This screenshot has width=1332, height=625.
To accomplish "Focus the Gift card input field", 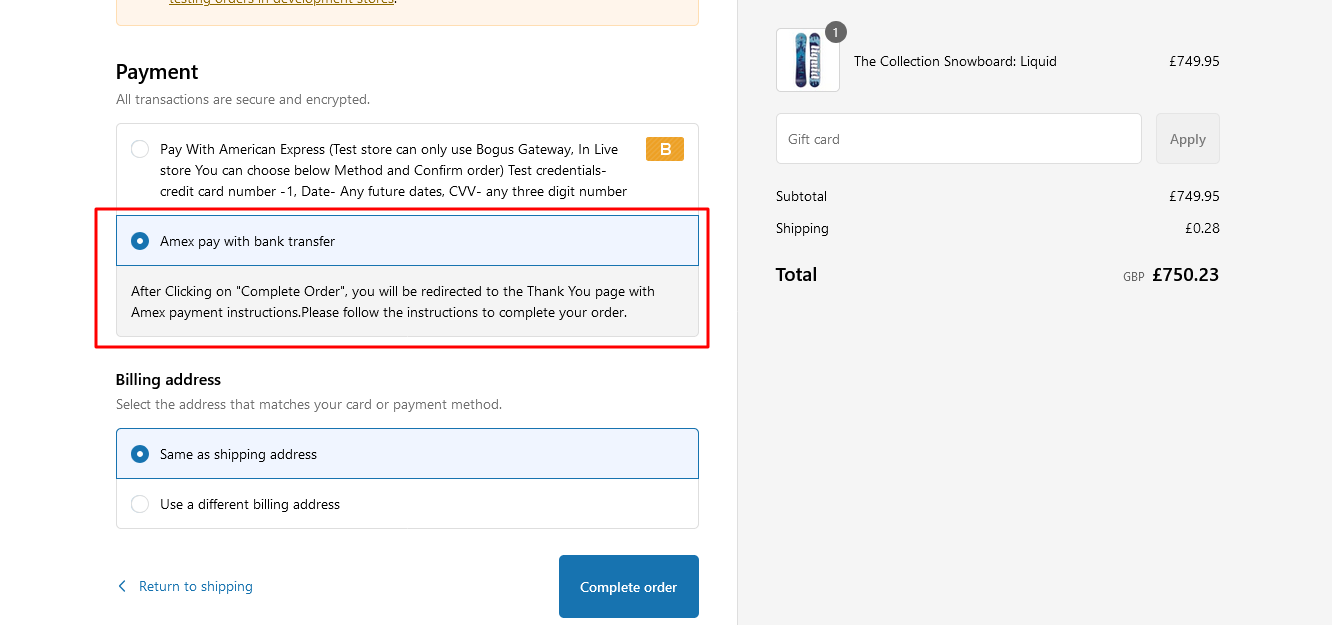I will pos(959,139).
